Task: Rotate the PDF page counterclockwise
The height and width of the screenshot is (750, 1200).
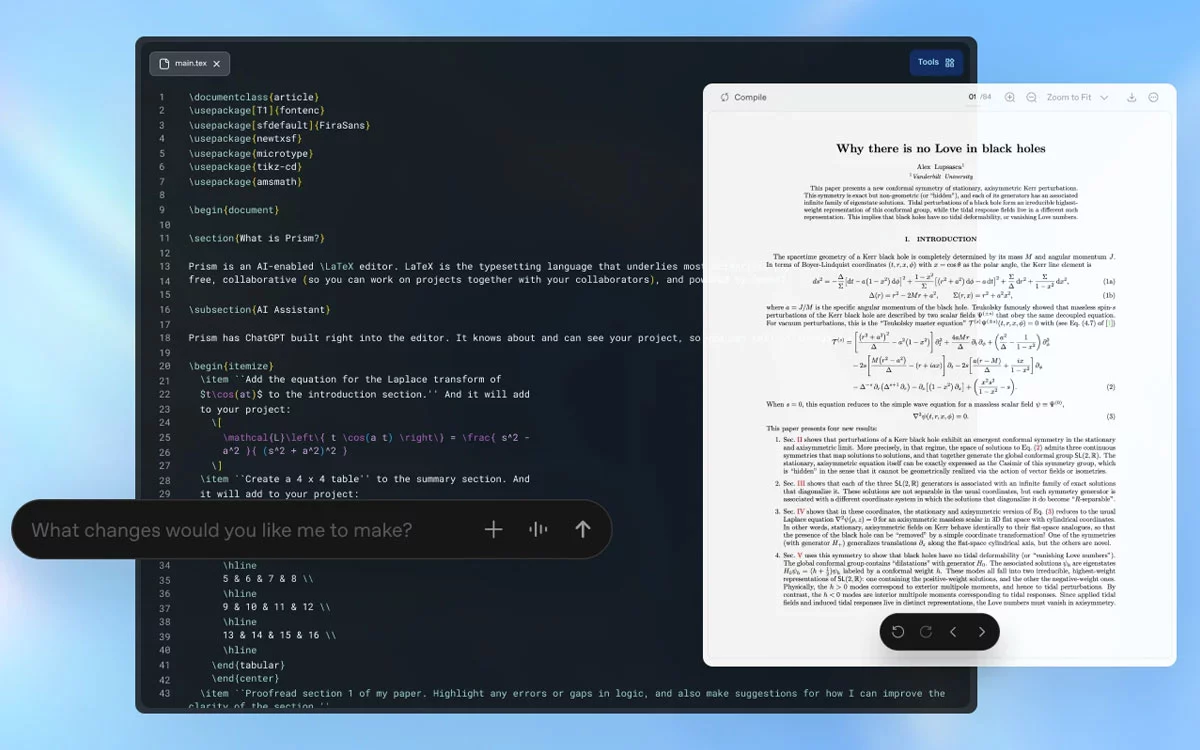Action: click(898, 632)
